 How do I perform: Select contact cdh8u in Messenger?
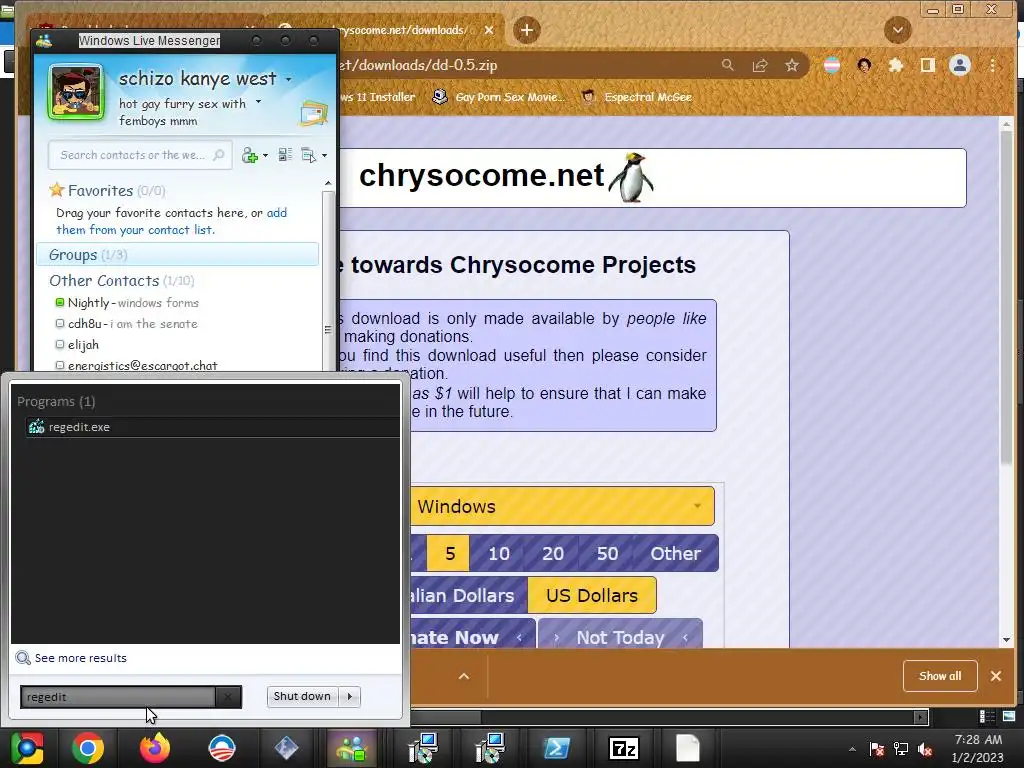click(126, 324)
